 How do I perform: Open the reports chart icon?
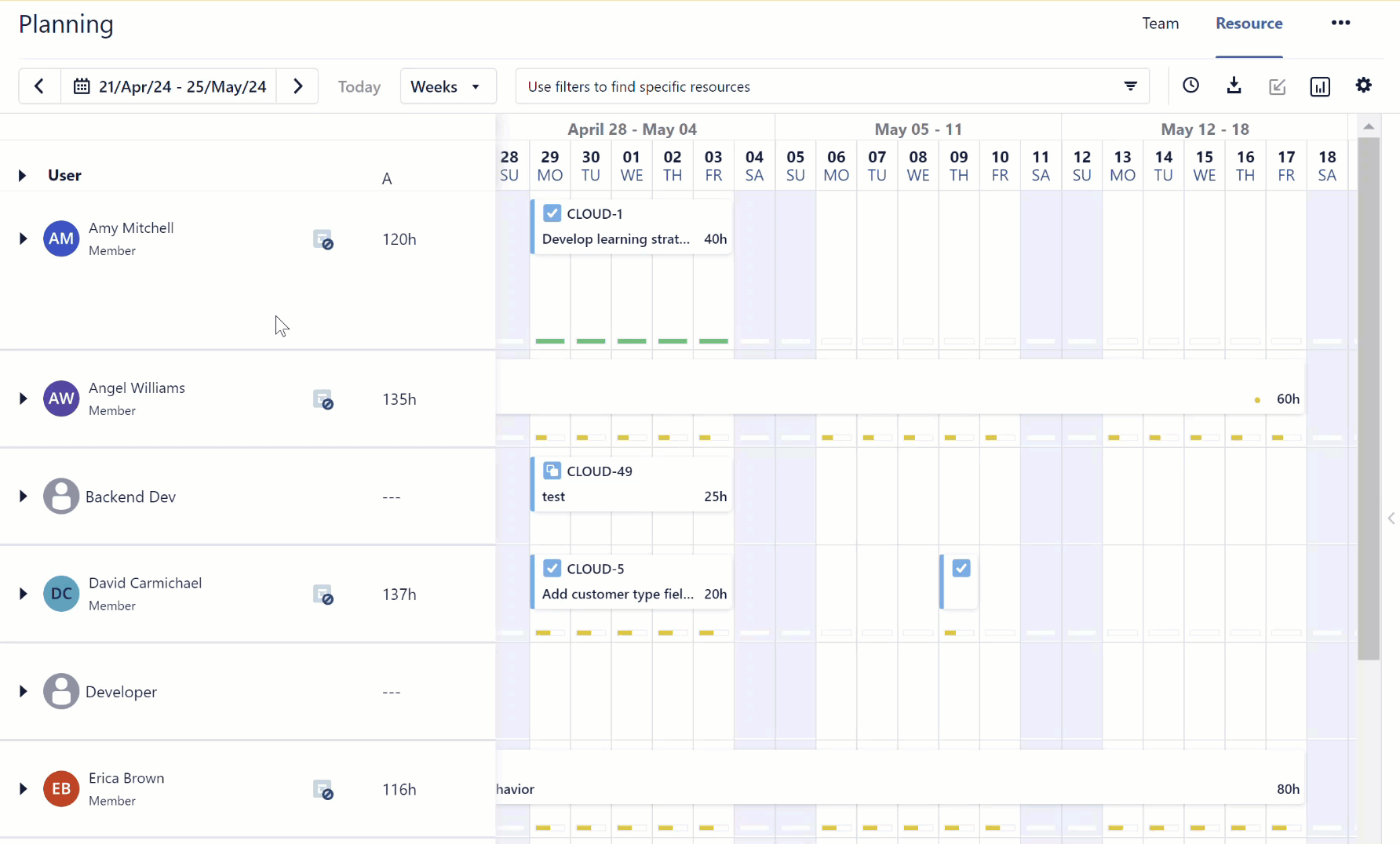(x=1319, y=86)
